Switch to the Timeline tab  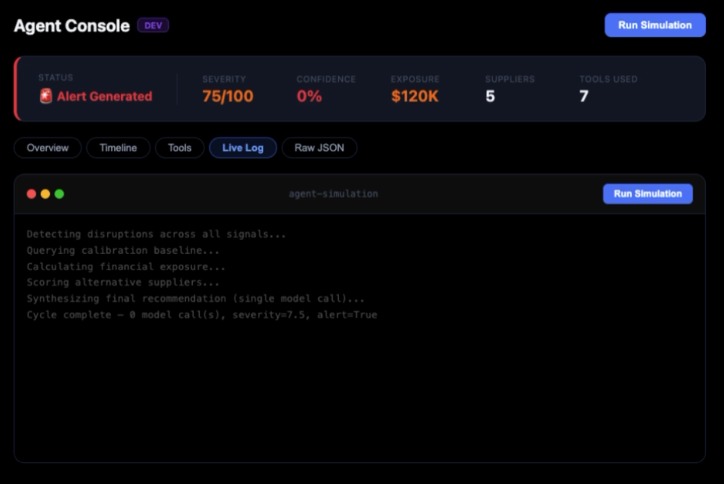[118, 148]
